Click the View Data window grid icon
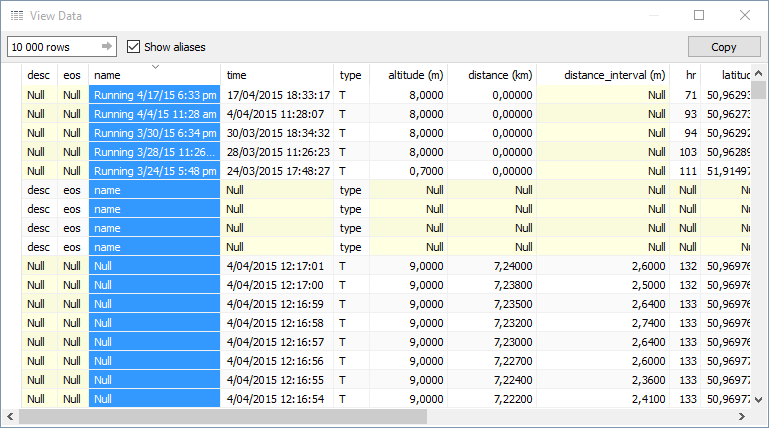The width and height of the screenshot is (769, 428). click(x=17, y=16)
